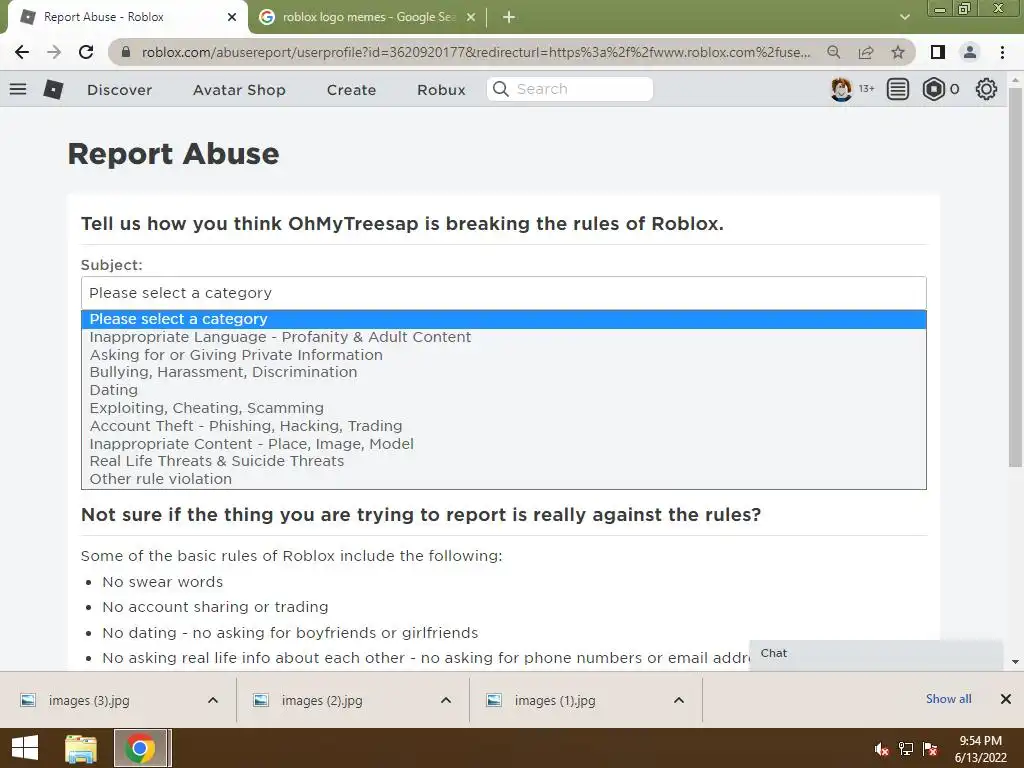Open the Roblox hamburger navigation menu
Screen dimensions: 1024x768
[18, 89]
